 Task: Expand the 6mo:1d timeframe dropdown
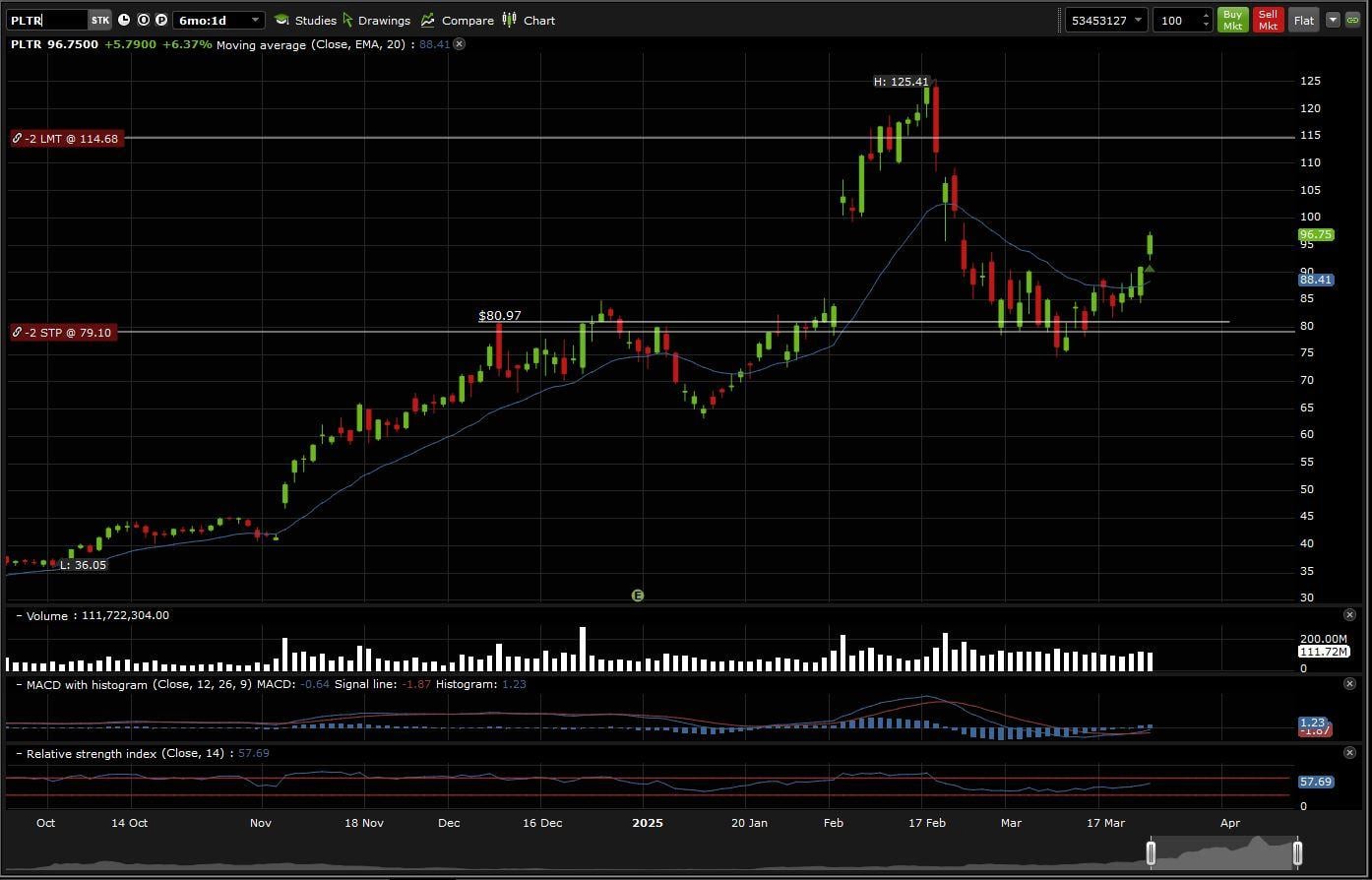click(255, 20)
